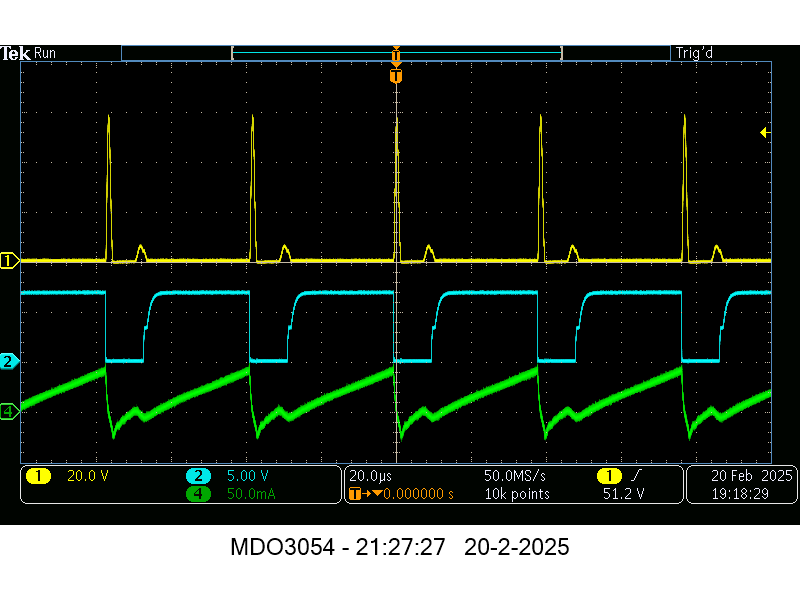Click the Run acquisition status
Viewport: 800px width, 600px height.
[x=45, y=53]
